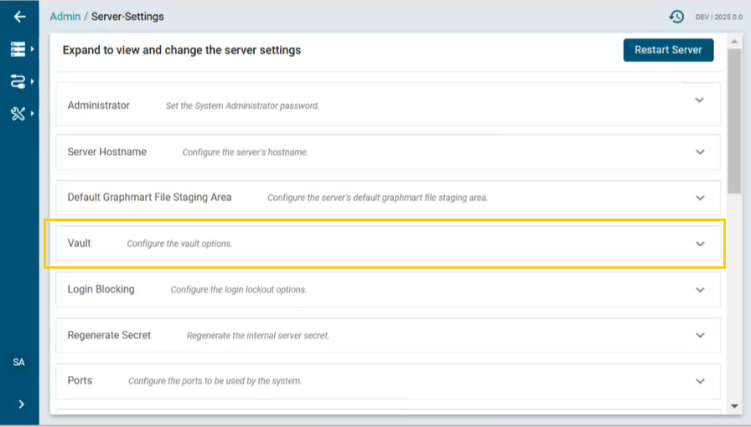This screenshot has height=427, width=751.
Task: Click the Login Blocking section title
Action: click(101, 289)
